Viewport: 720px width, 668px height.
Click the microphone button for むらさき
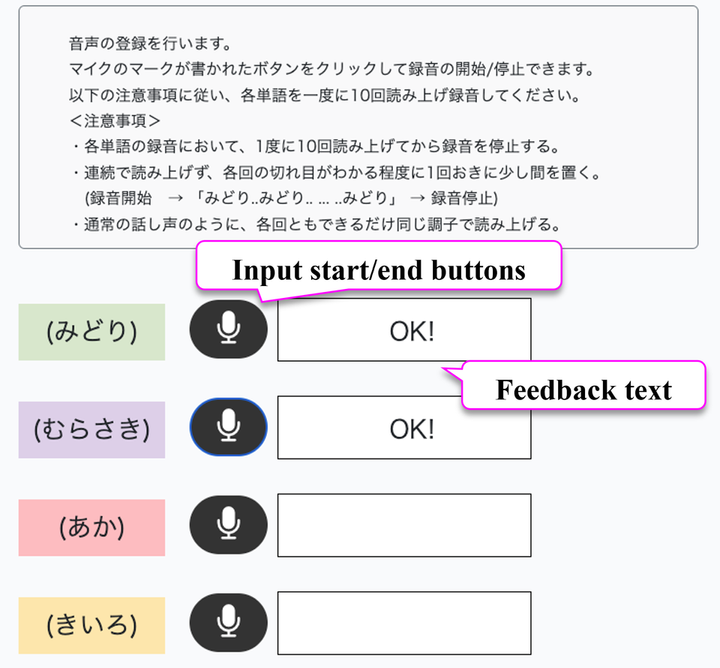(228, 427)
